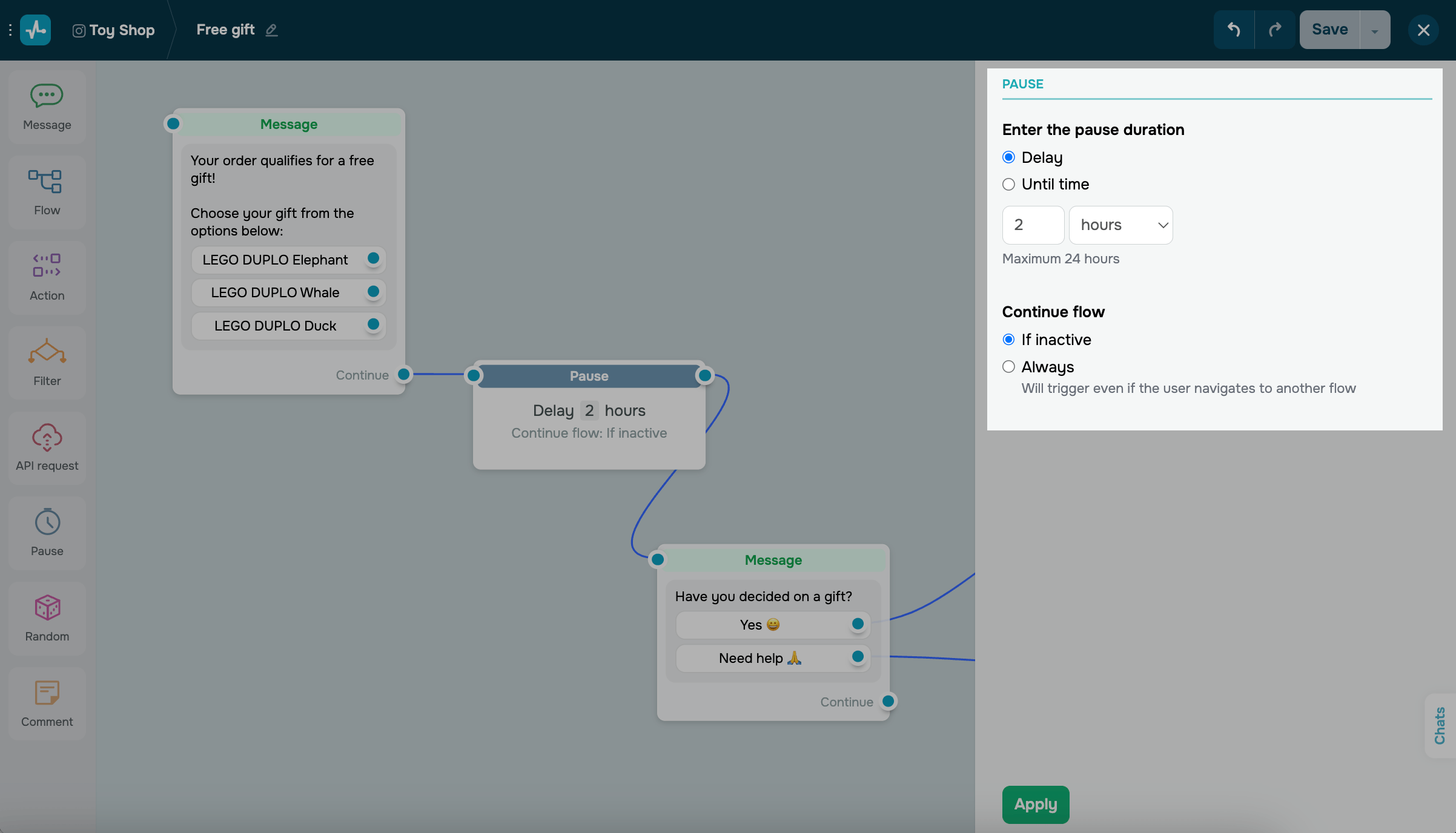
Task: Click the redo arrow in the header
Action: [1275, 30]
